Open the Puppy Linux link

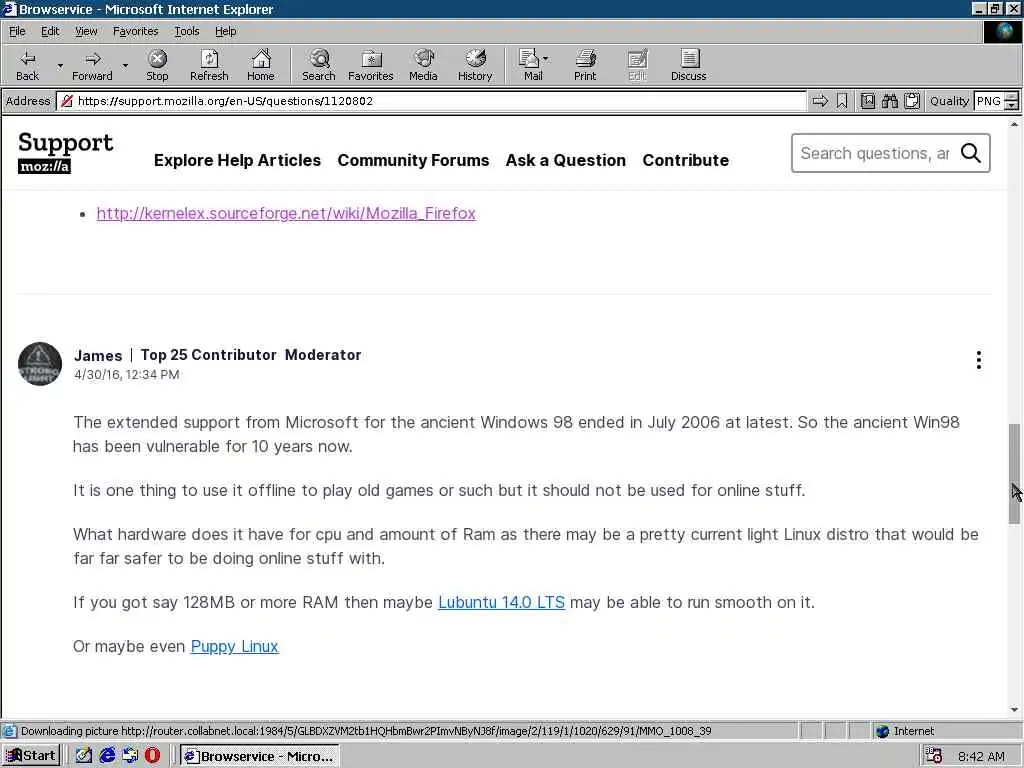(234, 646)
